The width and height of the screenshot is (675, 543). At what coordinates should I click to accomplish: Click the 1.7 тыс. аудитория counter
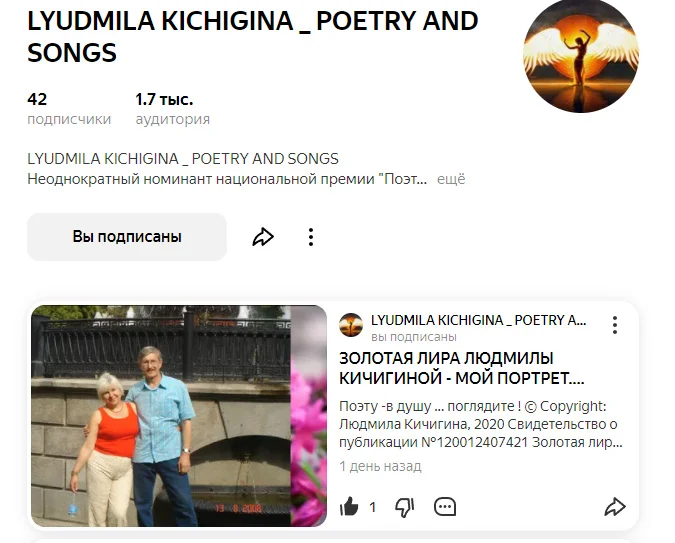pyautogui.click(x=173, y=109)
